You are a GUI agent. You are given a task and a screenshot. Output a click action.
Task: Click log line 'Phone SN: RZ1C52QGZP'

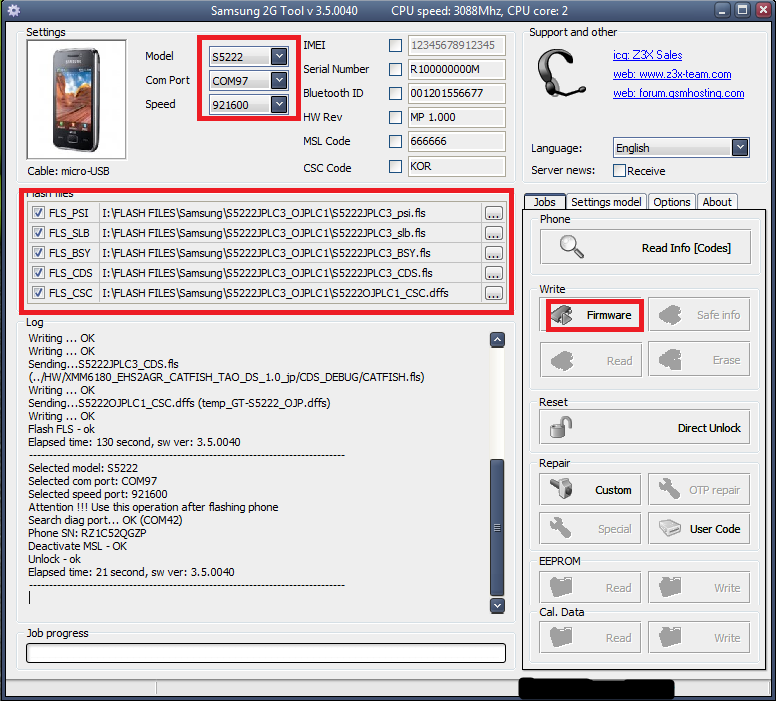point(87,533)
